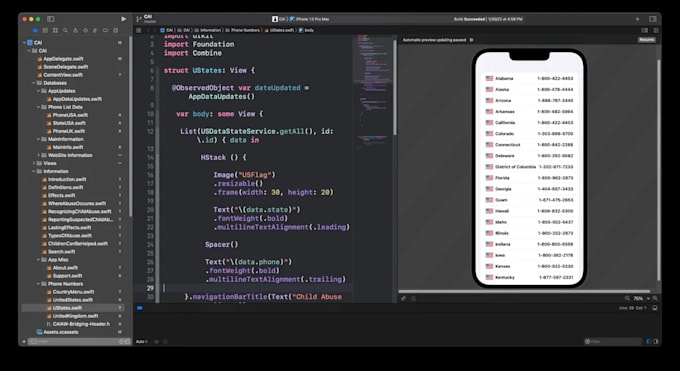Click the preview device settings icon
Image resolution: width=680 pixels, height=371 pixels.
tap(413, 299)
